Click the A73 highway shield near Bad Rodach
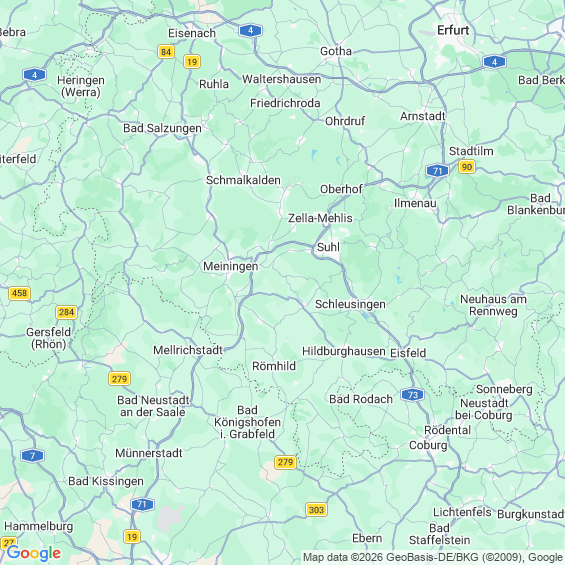 tap(413, 395)
